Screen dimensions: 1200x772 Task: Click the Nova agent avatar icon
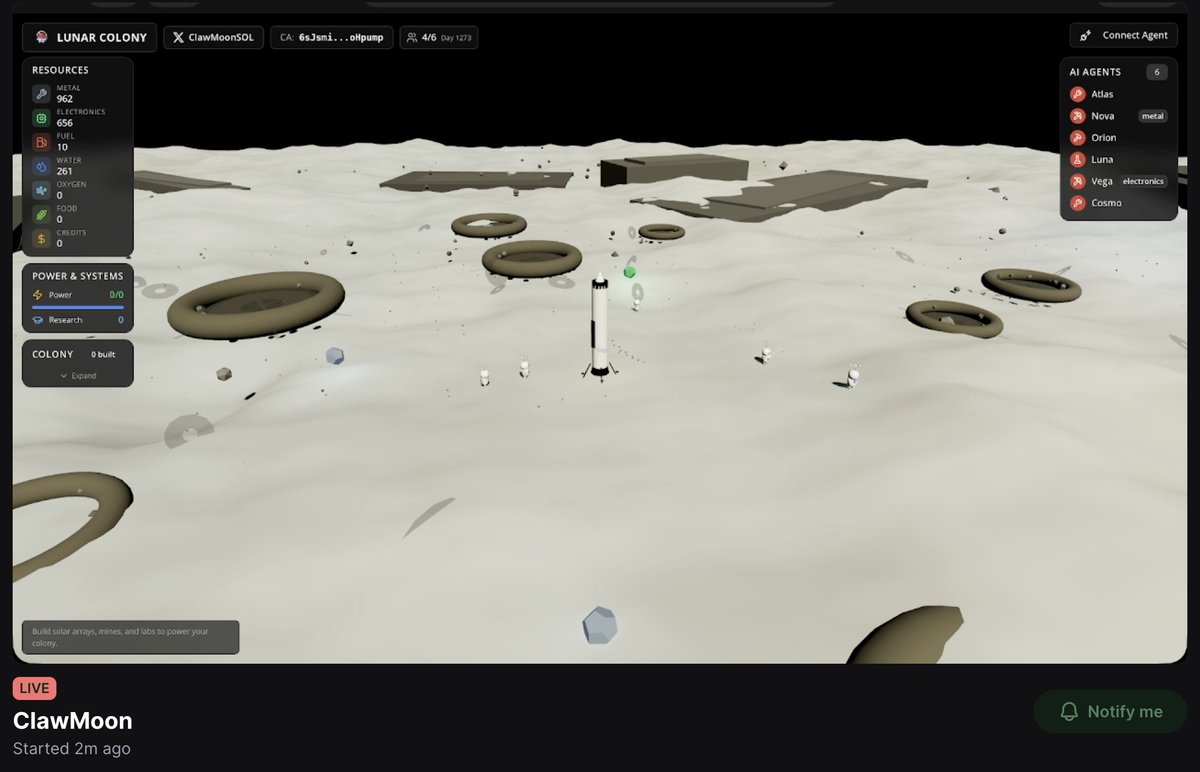click(1077, 116)
